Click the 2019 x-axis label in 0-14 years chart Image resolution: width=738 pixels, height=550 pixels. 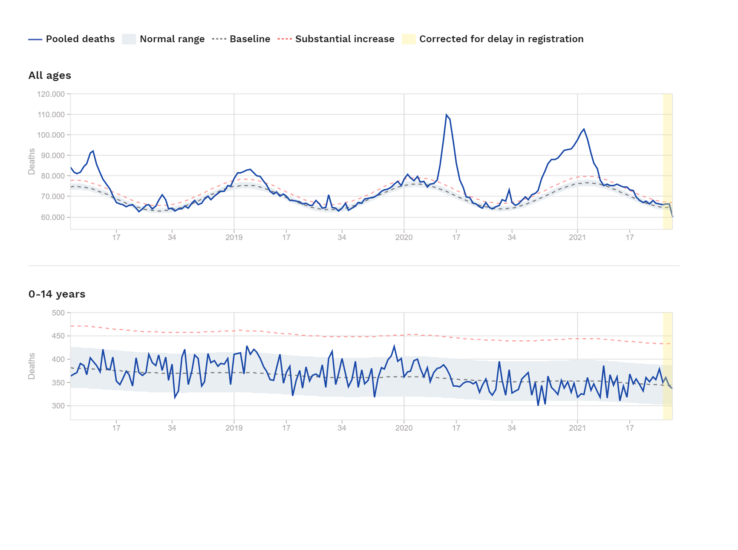click(x=234, y=427)
